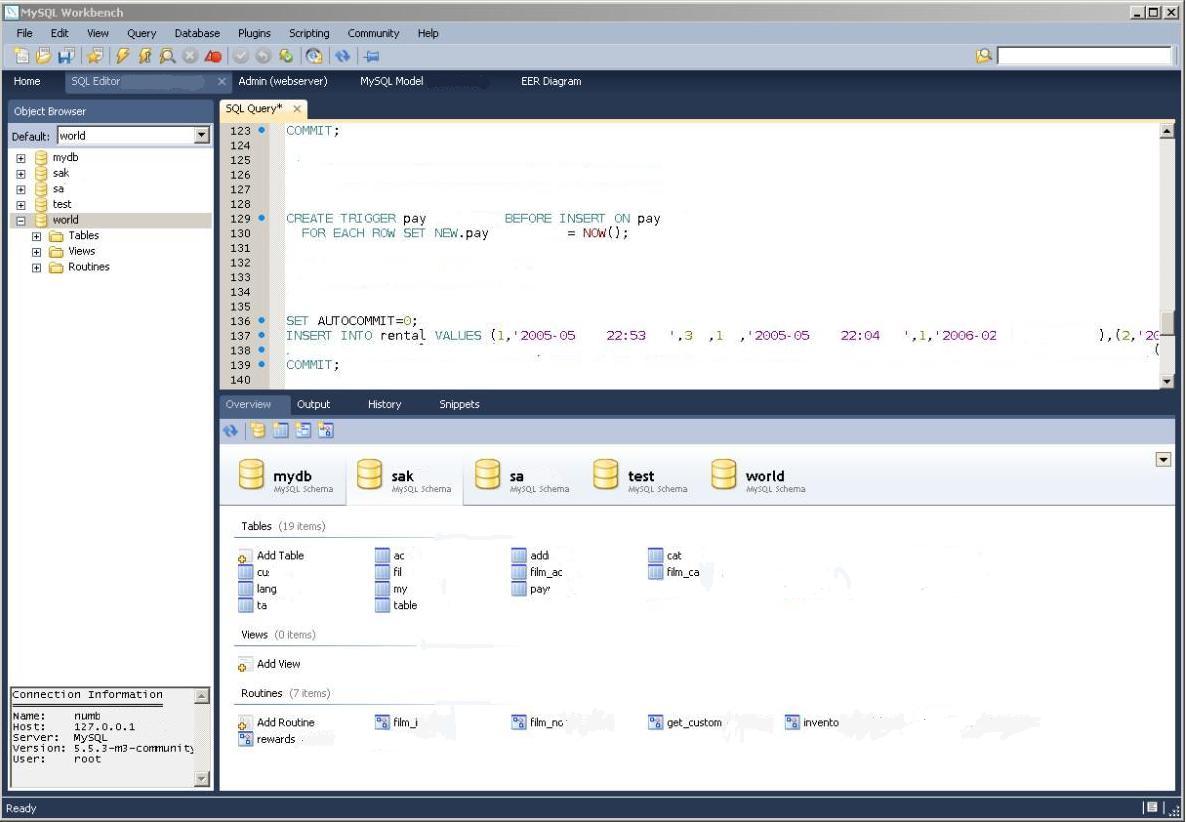Click the search input field in toolbar
1186x822 pixels.
(1084, 56)
